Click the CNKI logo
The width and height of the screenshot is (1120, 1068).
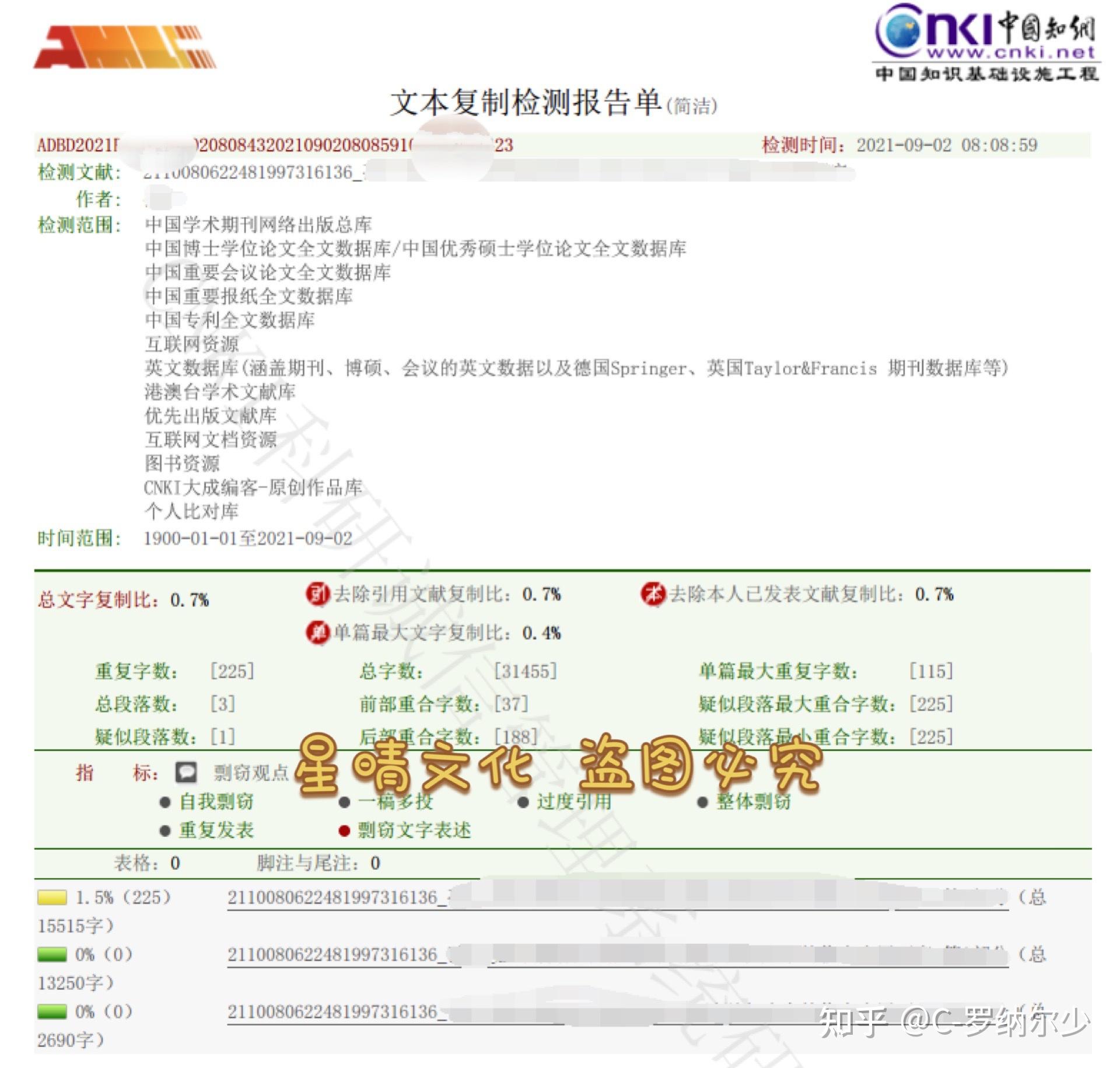click(x=986, y=42)
